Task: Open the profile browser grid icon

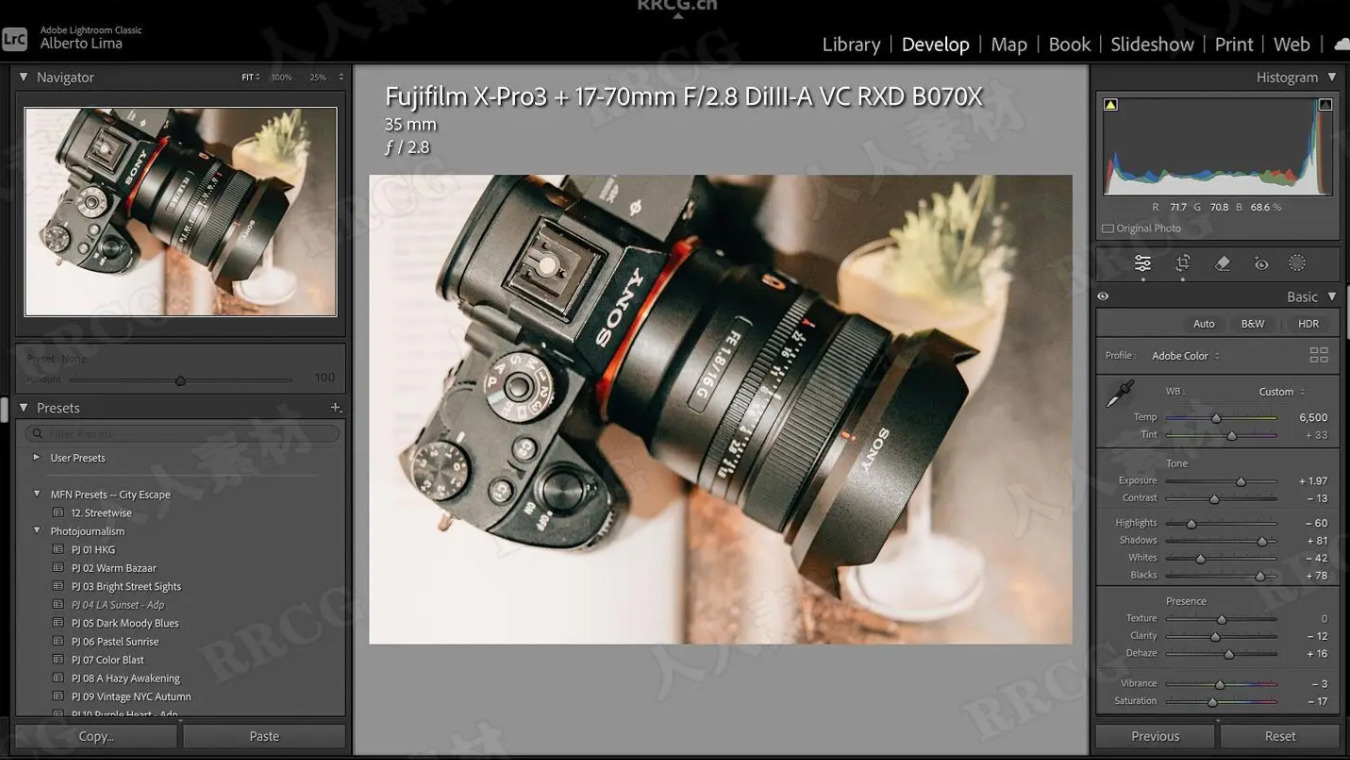Action: click(1319, 355)
